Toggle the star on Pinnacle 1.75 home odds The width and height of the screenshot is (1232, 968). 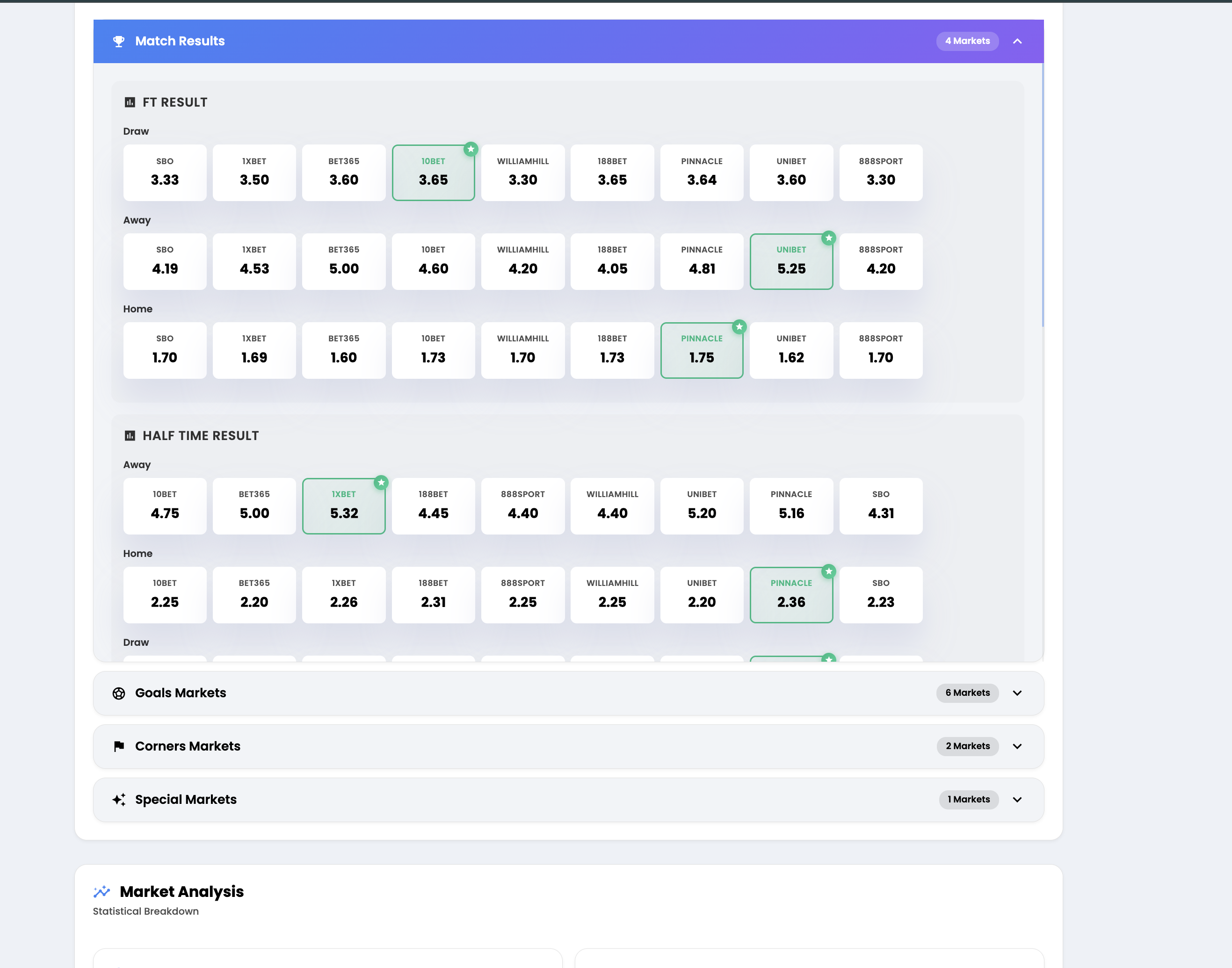pyautogui.click(x=739, y=327)
